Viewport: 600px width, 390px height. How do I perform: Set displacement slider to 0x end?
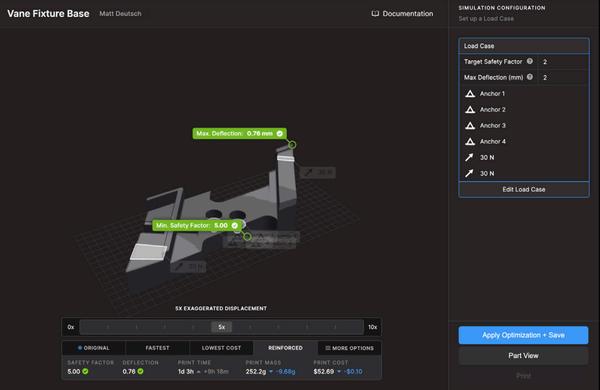pos(71,327)
